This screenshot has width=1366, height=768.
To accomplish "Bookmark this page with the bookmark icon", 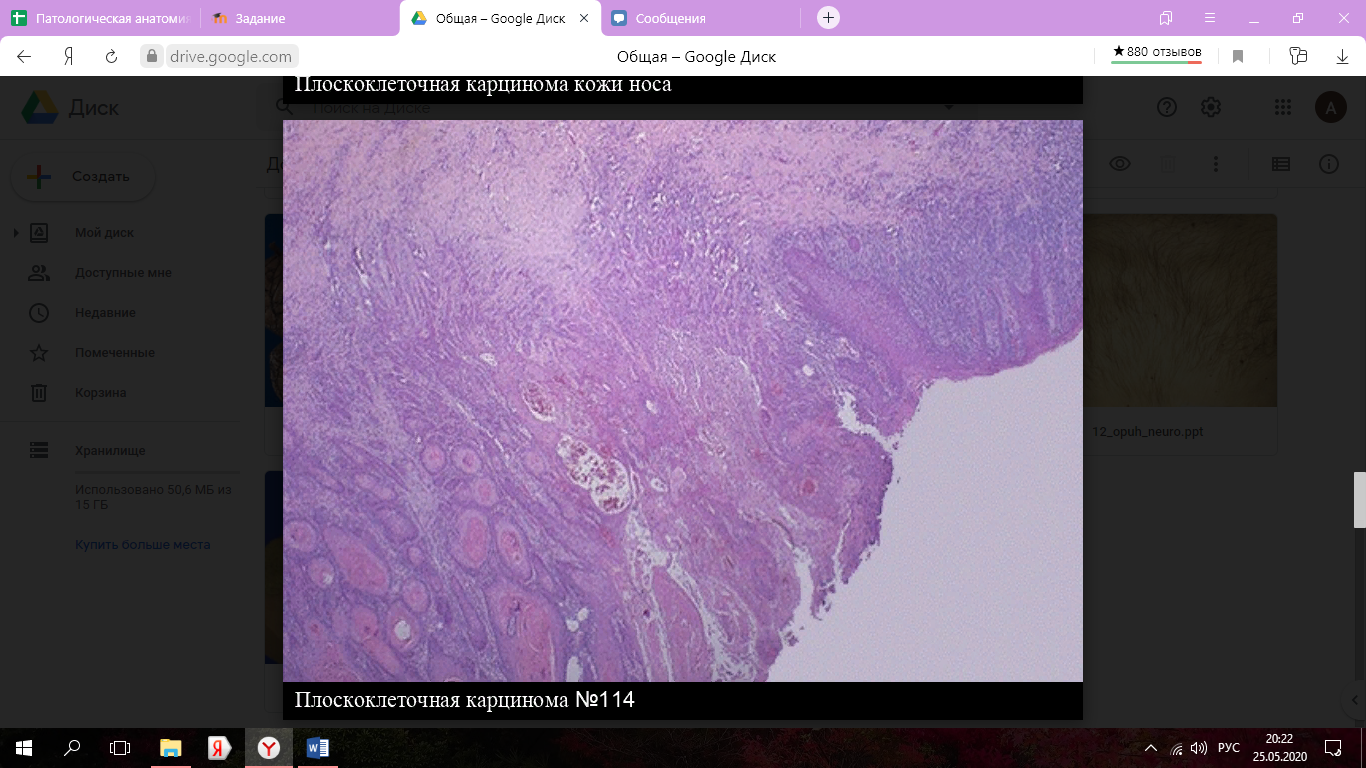I will tap(1238, 57).
